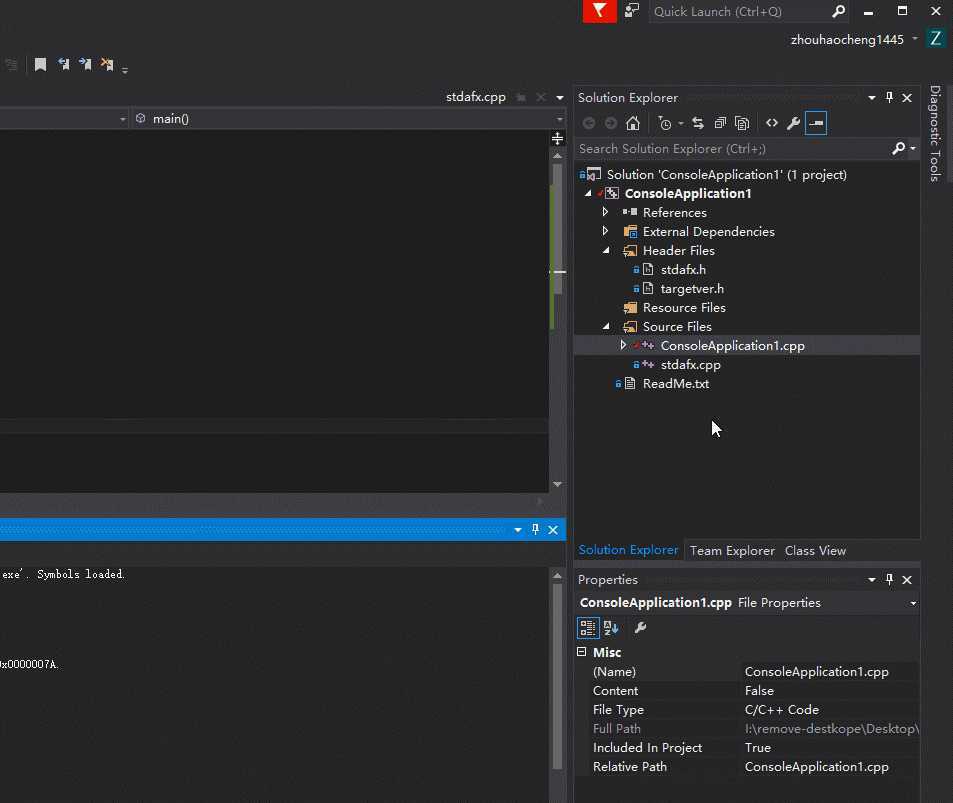Collapse the ConsoleApplication1 project node
The image size is (953, 803).
pyautogui.click(x=588, y=193)
